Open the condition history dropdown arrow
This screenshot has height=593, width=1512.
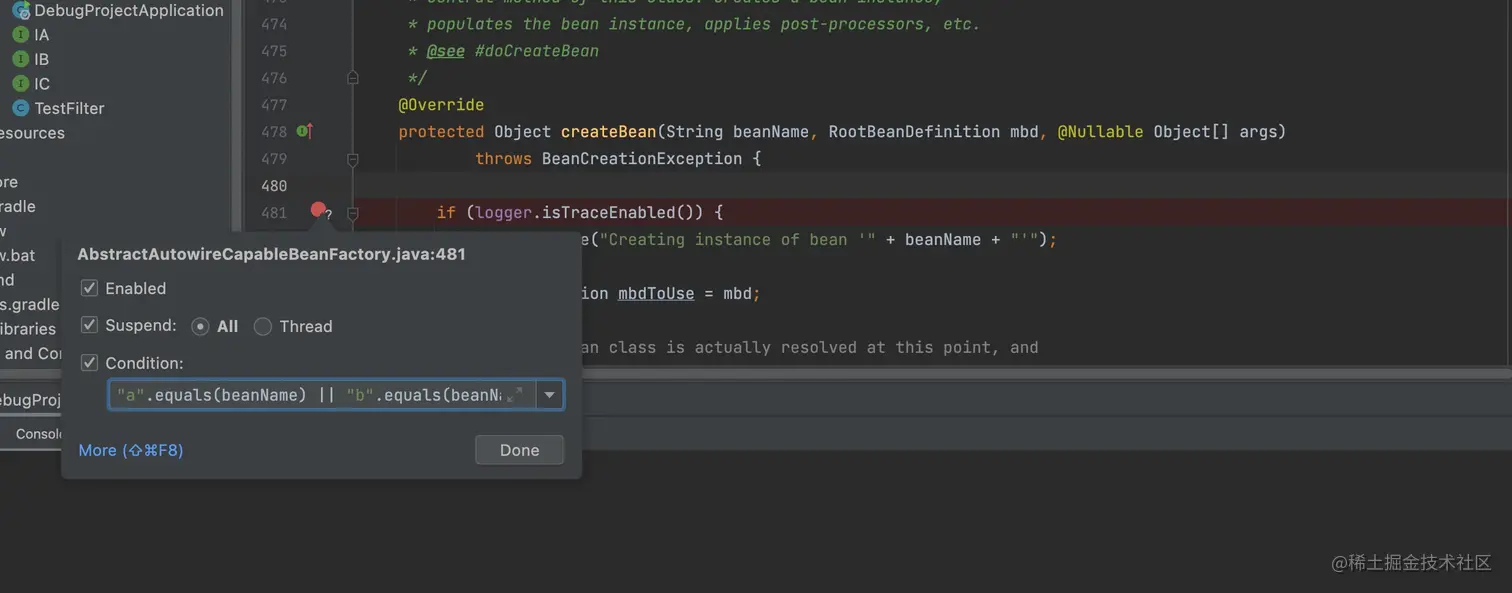click(549, 395)
